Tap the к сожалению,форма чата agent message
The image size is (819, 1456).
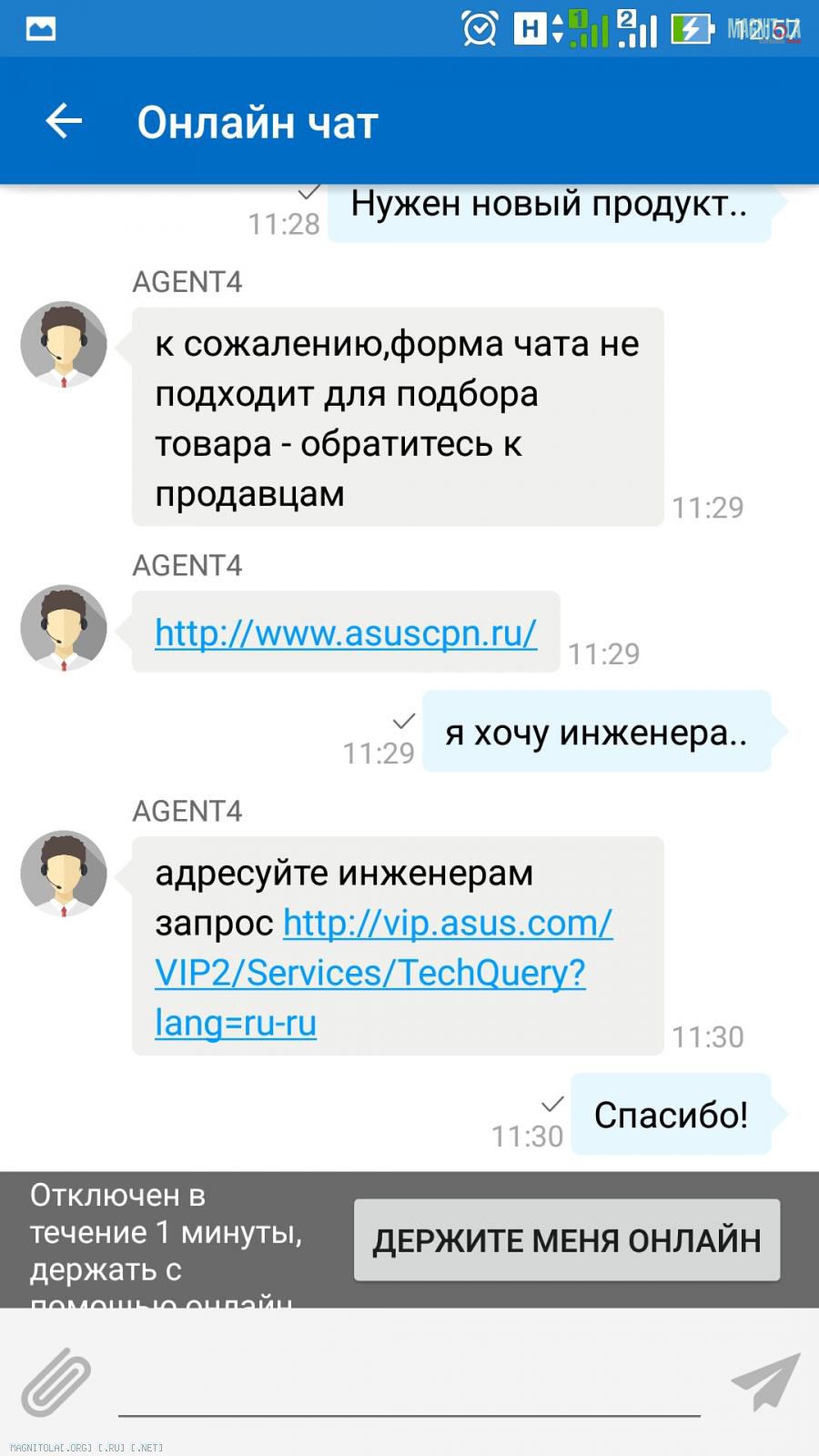[x=398, y=417]
